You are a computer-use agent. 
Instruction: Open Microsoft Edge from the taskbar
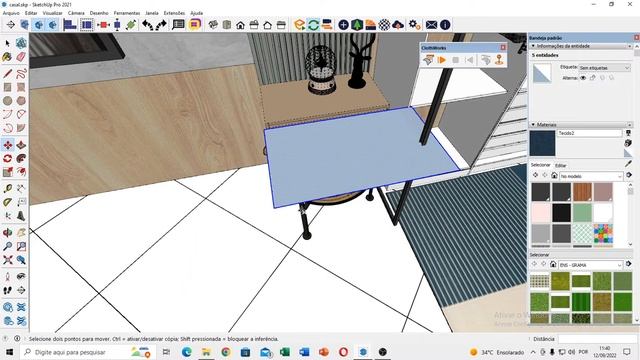click(187, 352)
